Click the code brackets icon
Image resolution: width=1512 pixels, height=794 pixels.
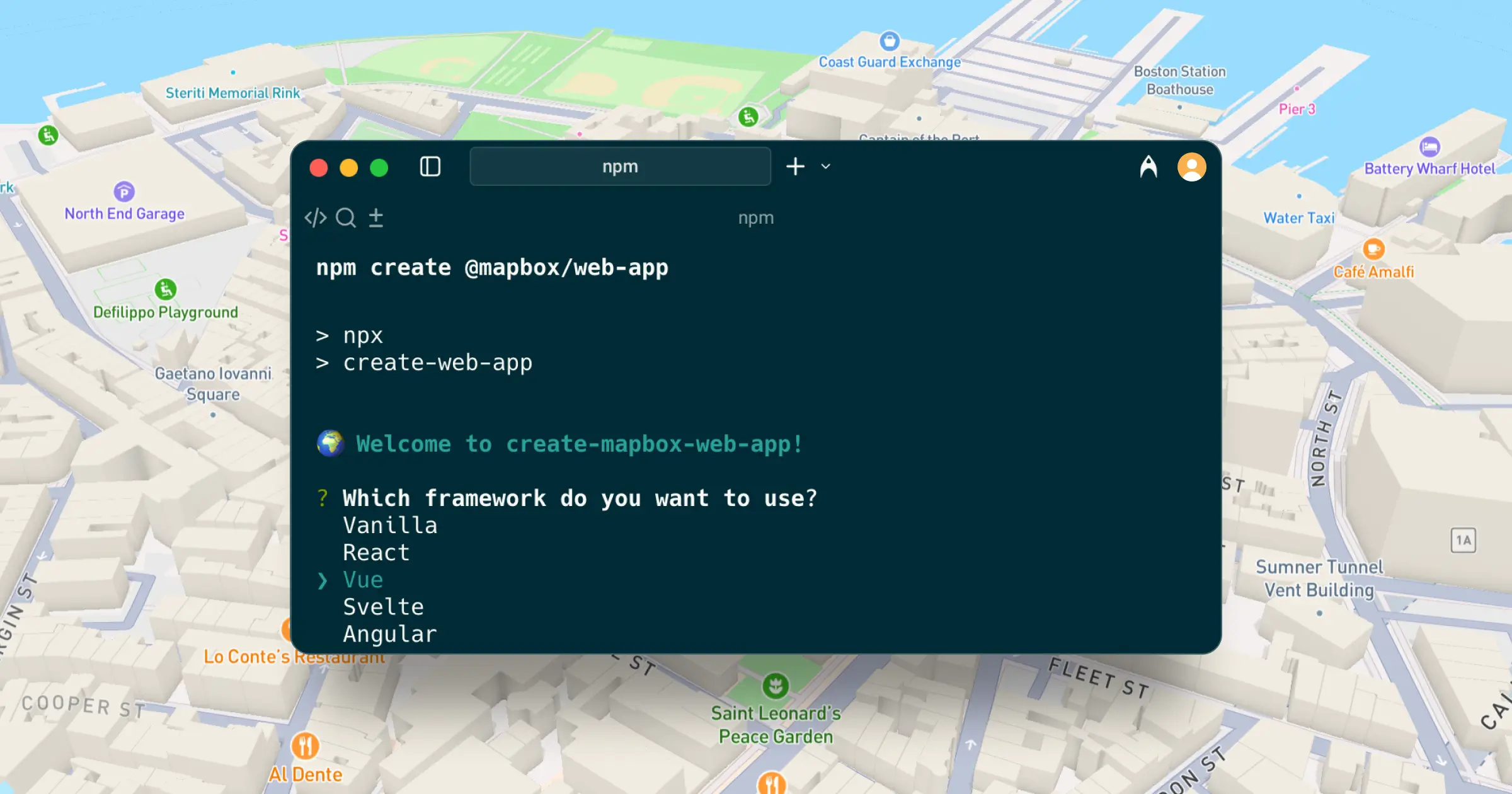click(x=315, y=218)
